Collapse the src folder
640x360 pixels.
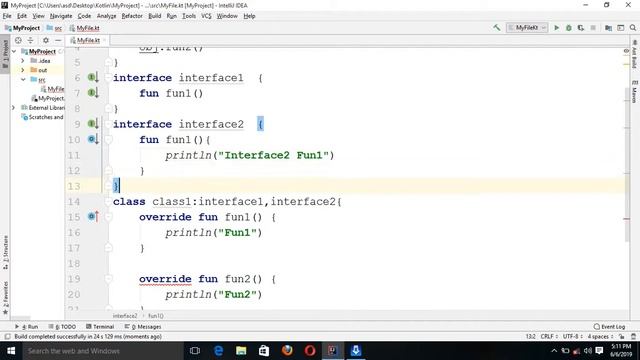click(23, 79)
